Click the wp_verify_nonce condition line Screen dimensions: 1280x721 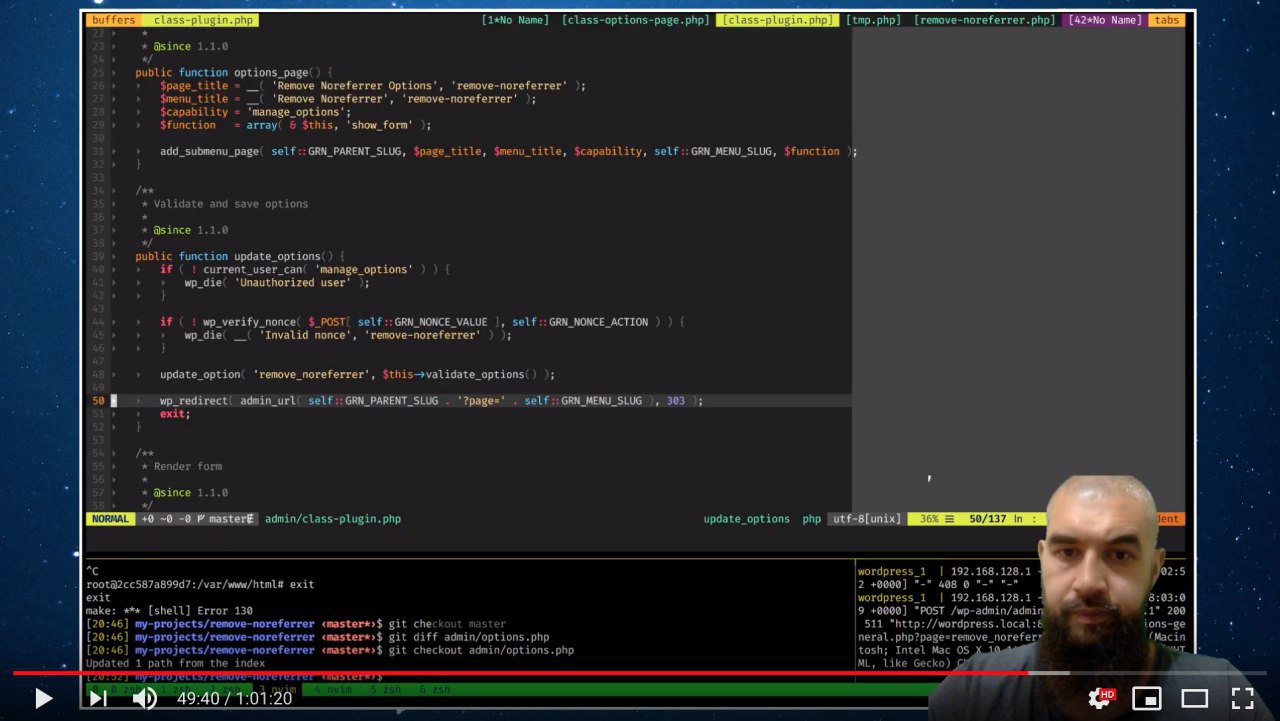[422, 322]
